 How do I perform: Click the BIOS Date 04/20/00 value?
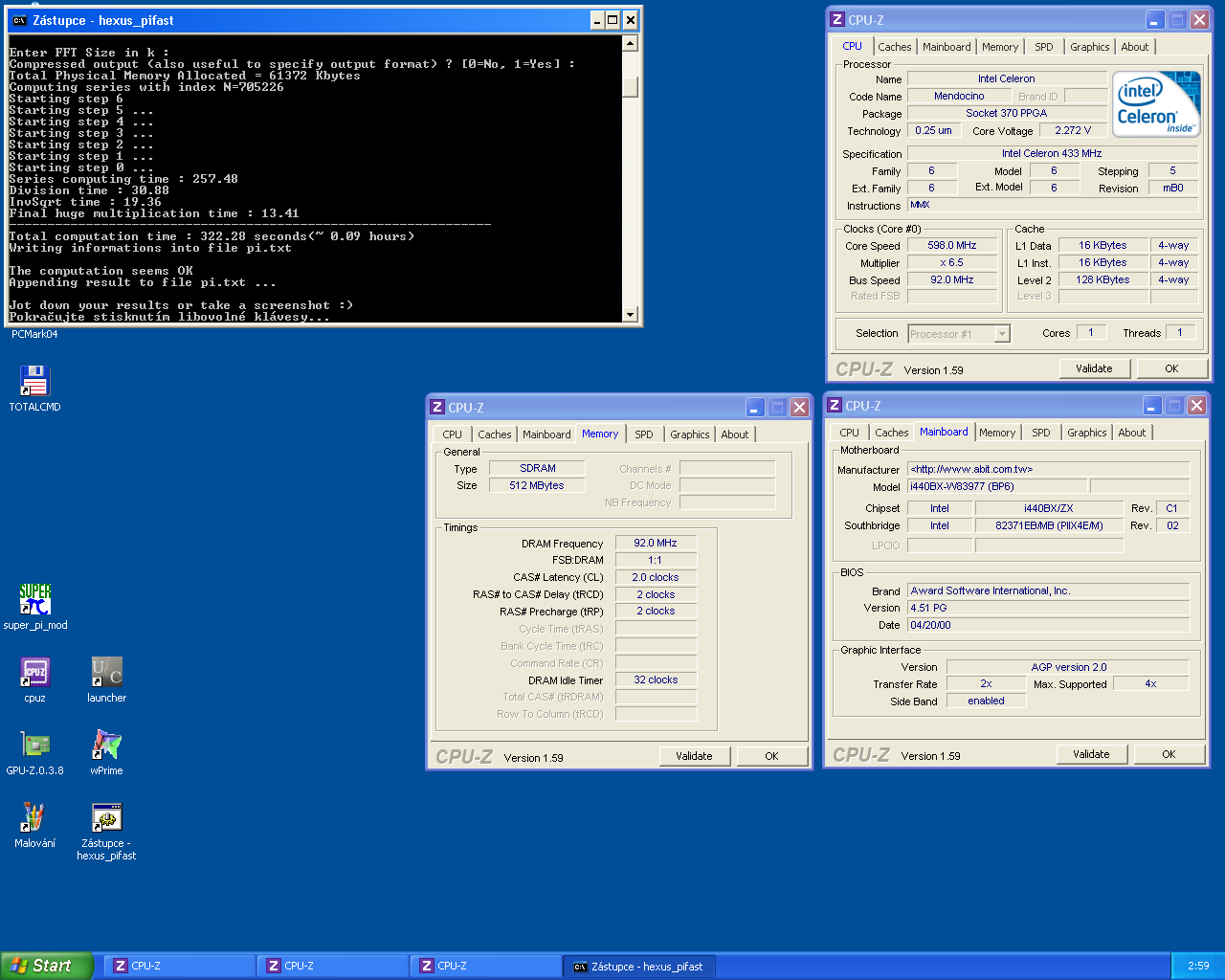click(1049, 625)
